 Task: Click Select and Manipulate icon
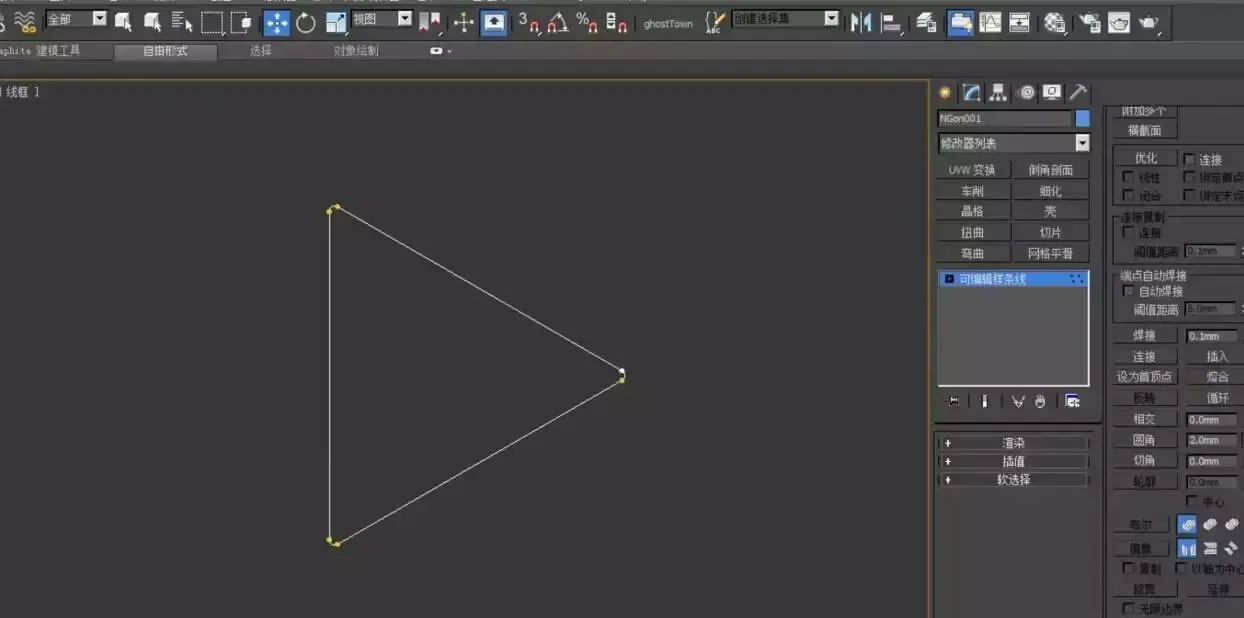464,22
